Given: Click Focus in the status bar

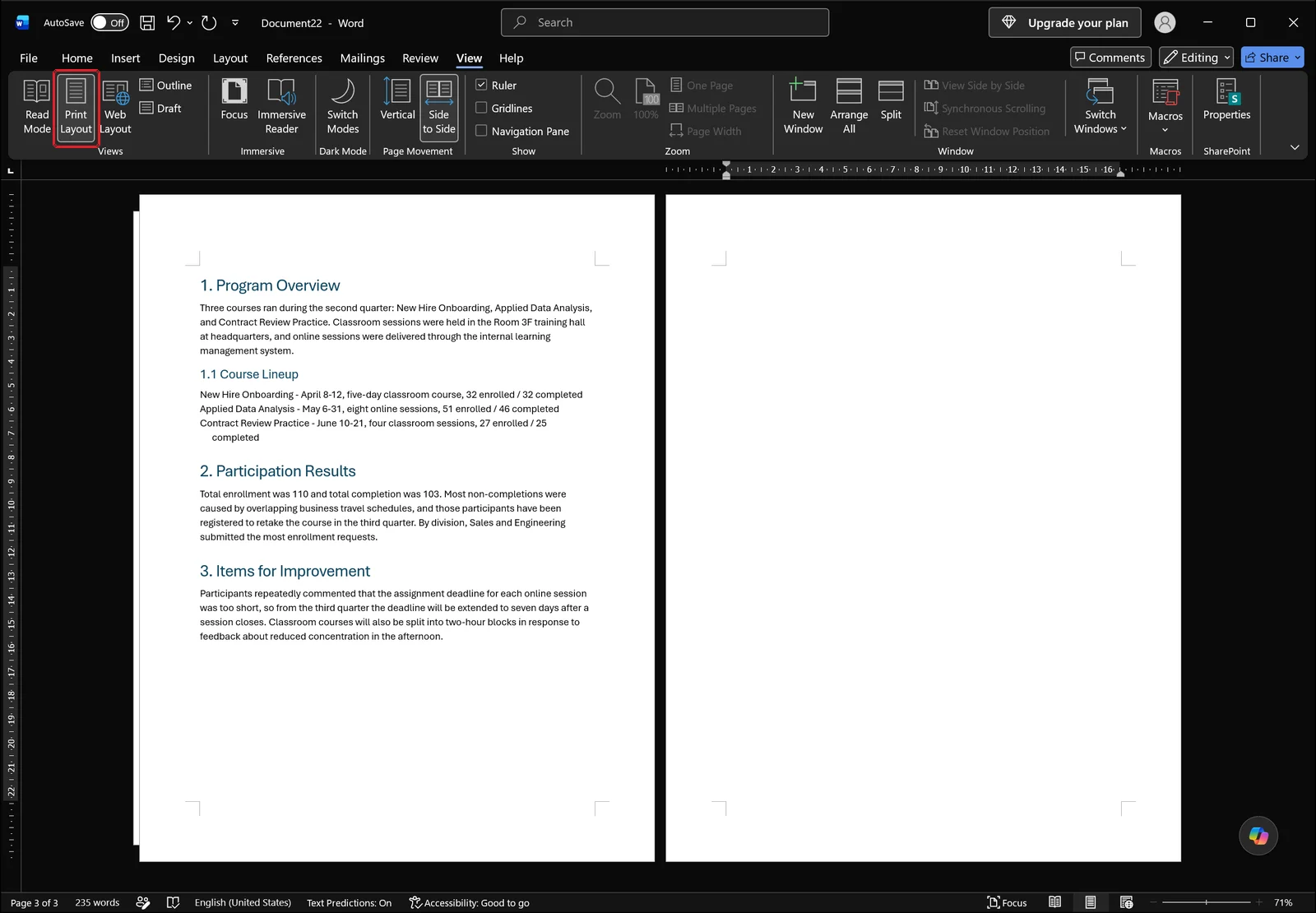Looking at the screenshot, I should click(x=1007, y=902).
